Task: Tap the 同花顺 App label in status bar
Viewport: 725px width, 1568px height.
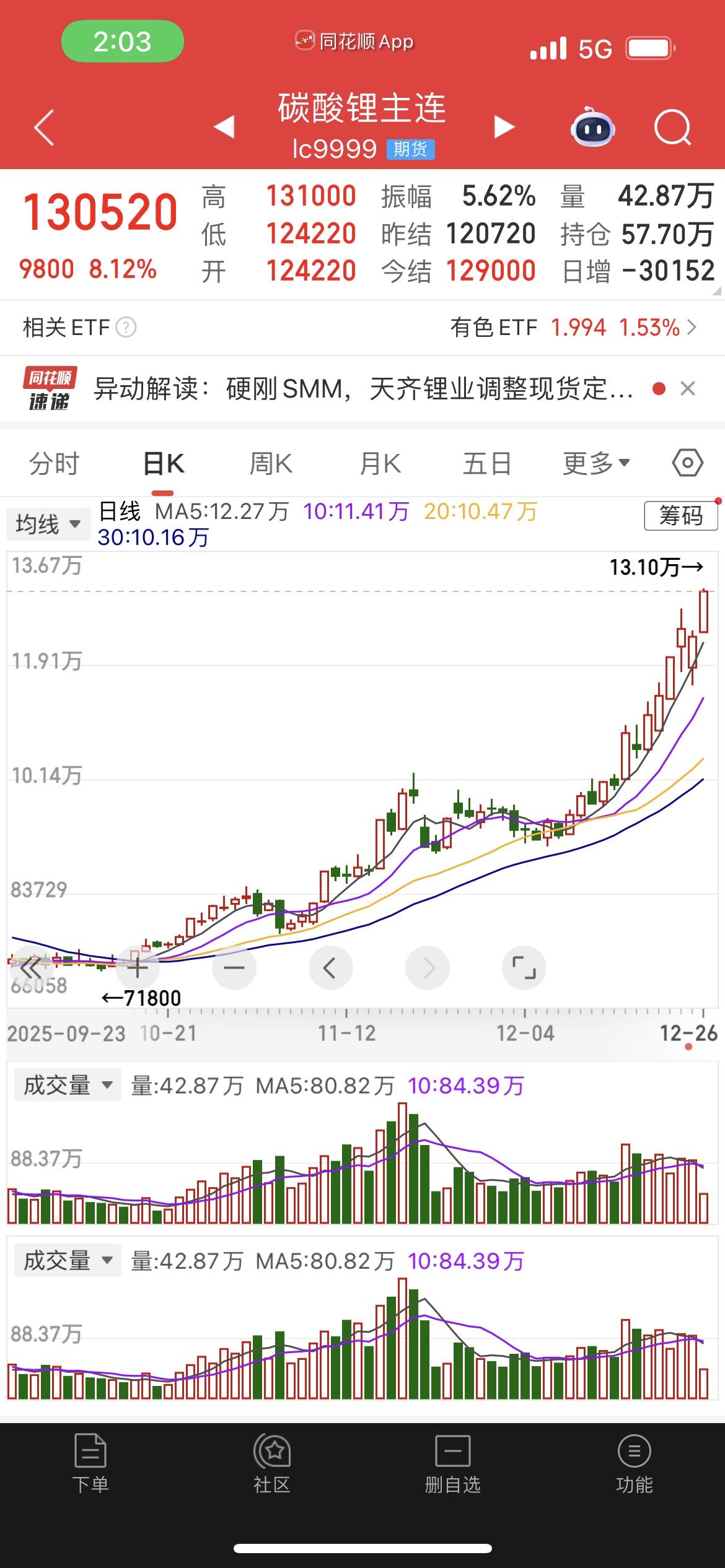Action: click(354, 41)
